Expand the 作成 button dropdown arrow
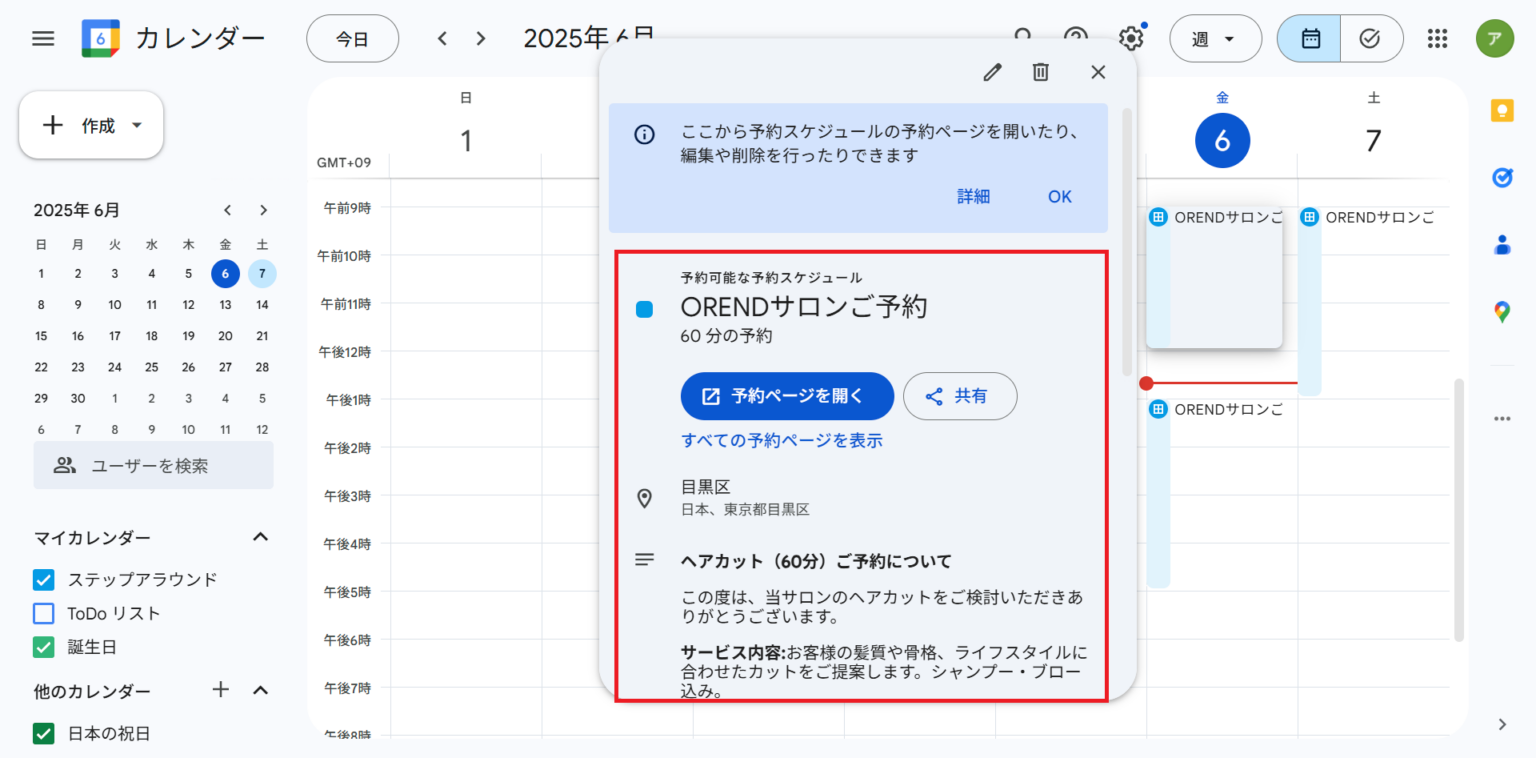Screen dimensions: 1536x758 tap(137, 125)
